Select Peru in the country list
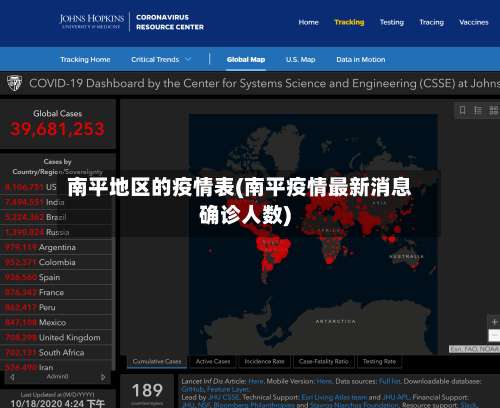Screen dimensions: 500x408 point(56,307)
